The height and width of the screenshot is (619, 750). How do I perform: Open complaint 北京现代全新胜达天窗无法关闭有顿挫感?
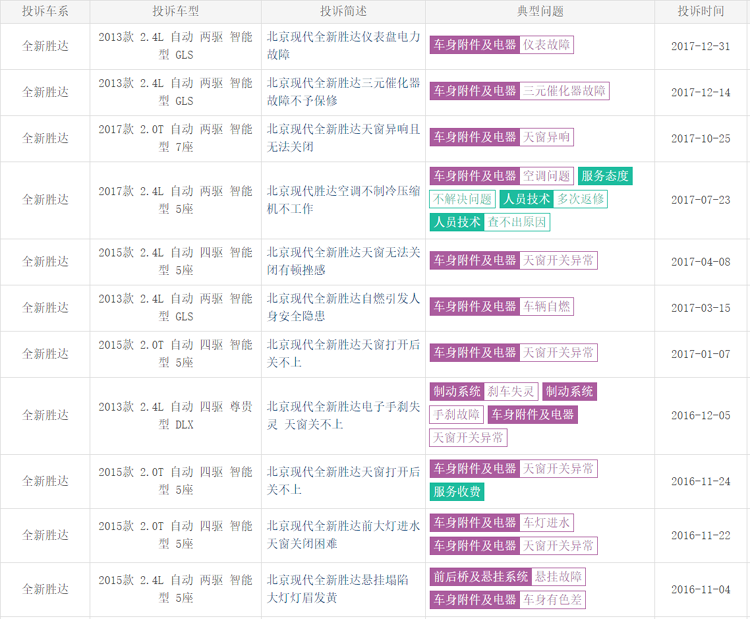[343, 261]
